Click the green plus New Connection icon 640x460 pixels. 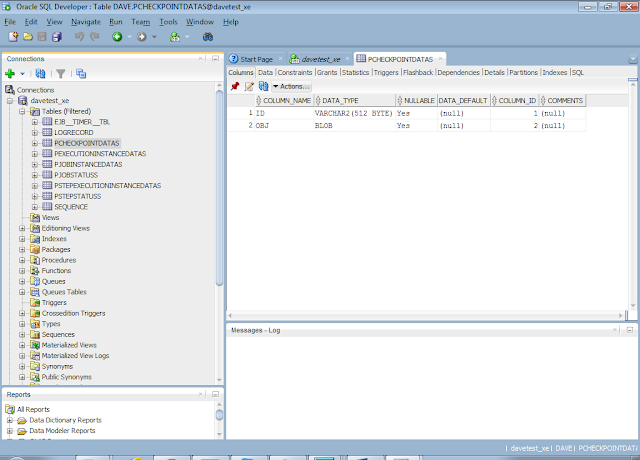click(10, 73)
